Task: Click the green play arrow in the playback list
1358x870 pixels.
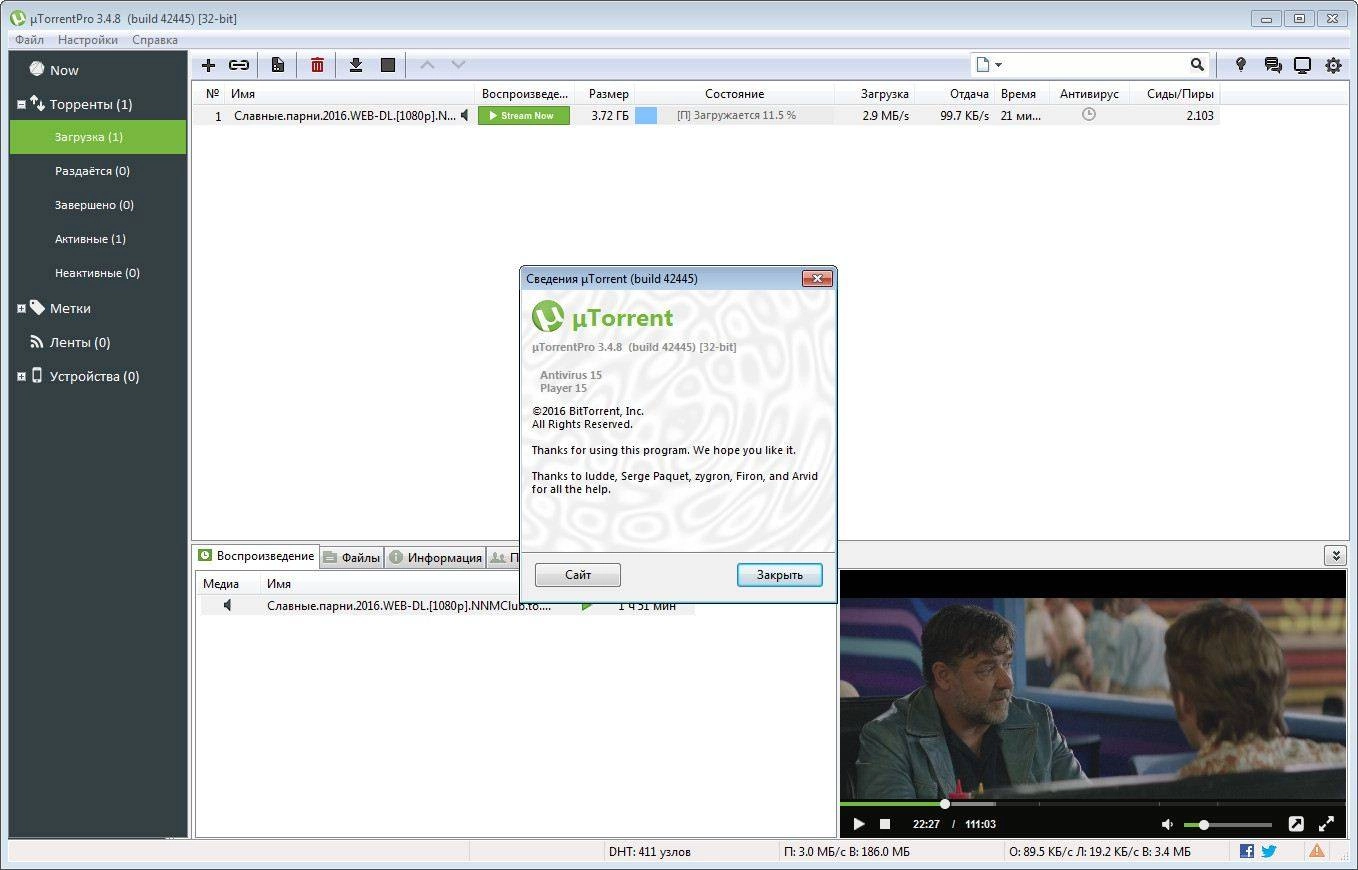Action: point(587,605)
